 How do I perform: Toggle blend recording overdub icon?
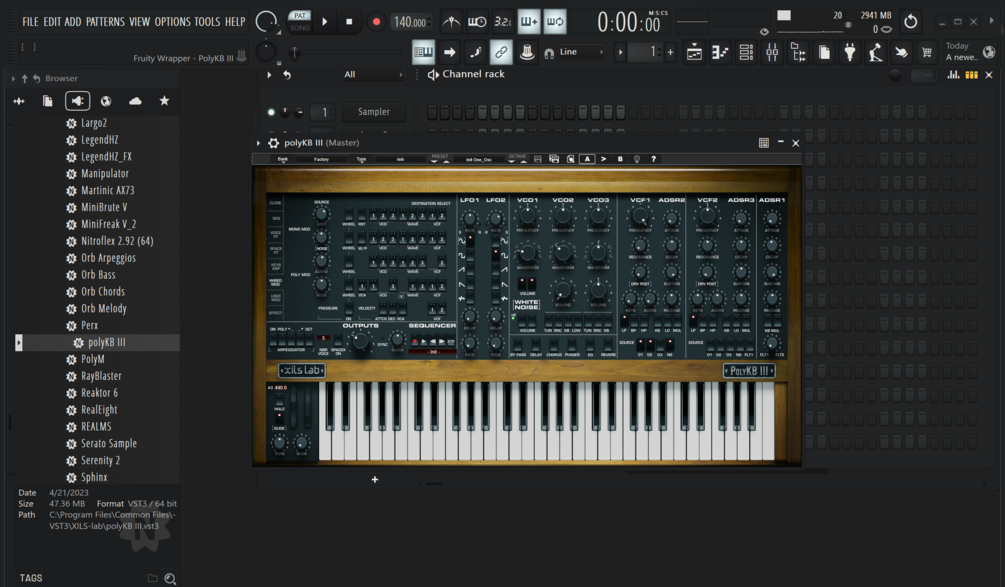point(529,22)
